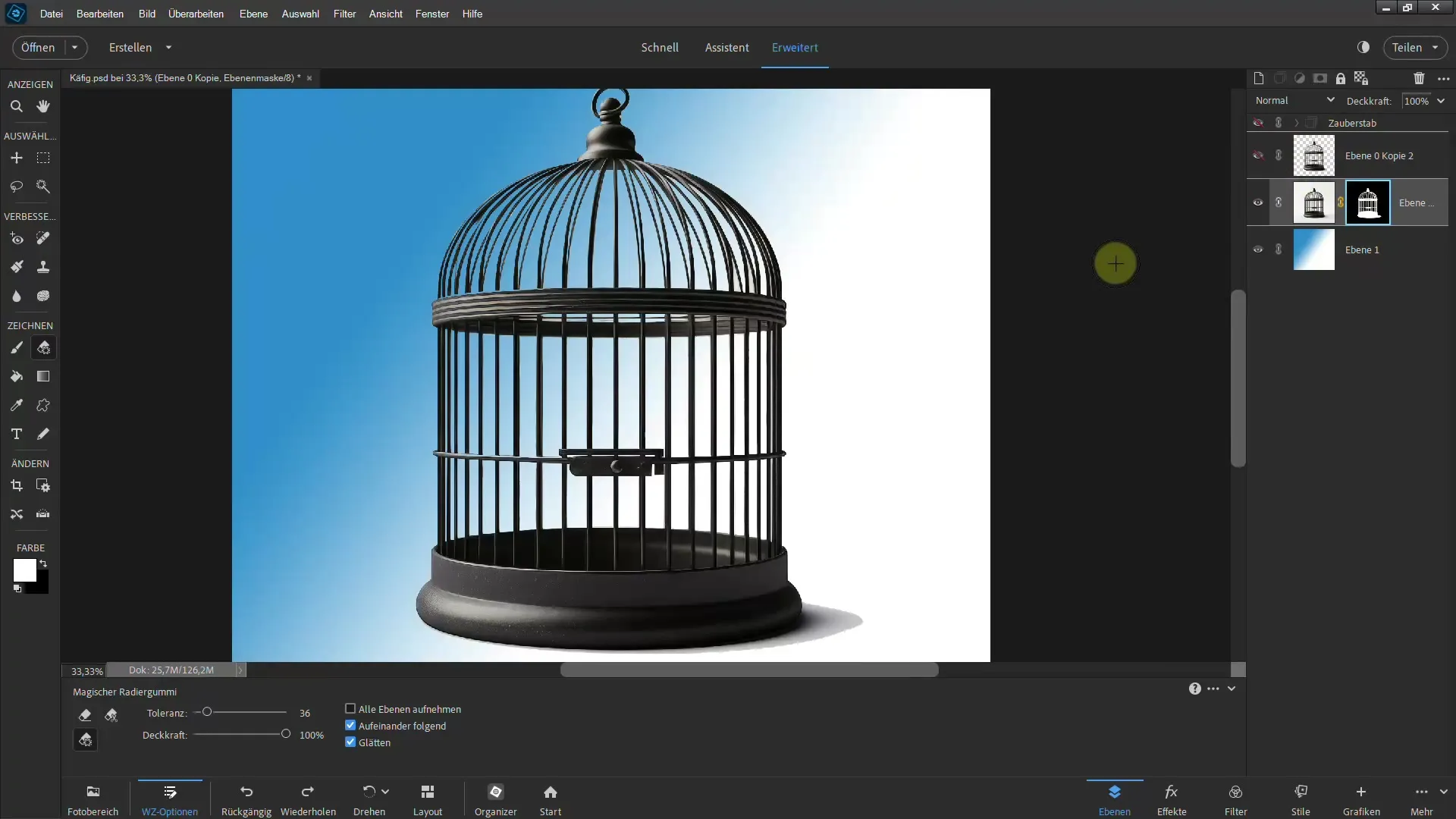The image size is (1456, 819).
Task: Open the Effekte panel
Action: [x=1172, y=800]
